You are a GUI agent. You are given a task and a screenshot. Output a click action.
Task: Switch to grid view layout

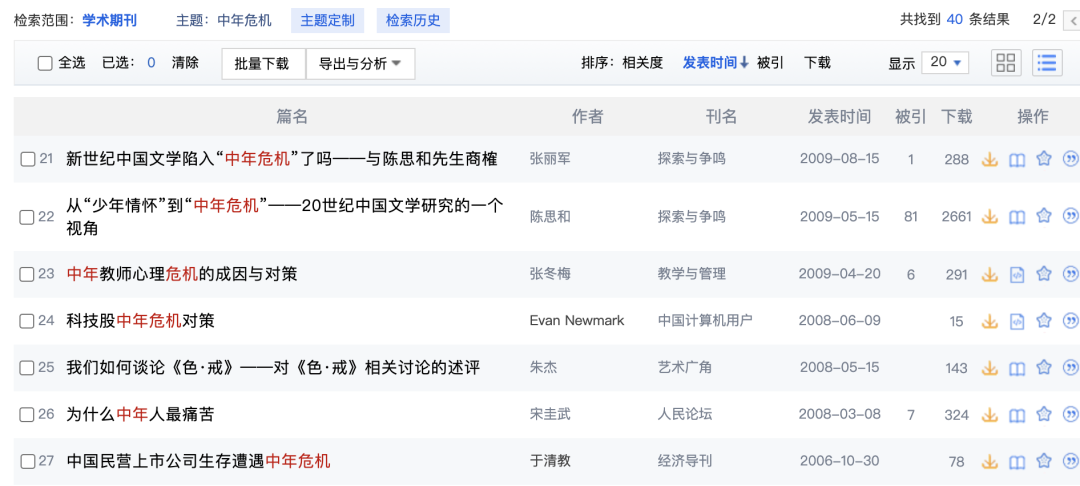[1006, 63]
